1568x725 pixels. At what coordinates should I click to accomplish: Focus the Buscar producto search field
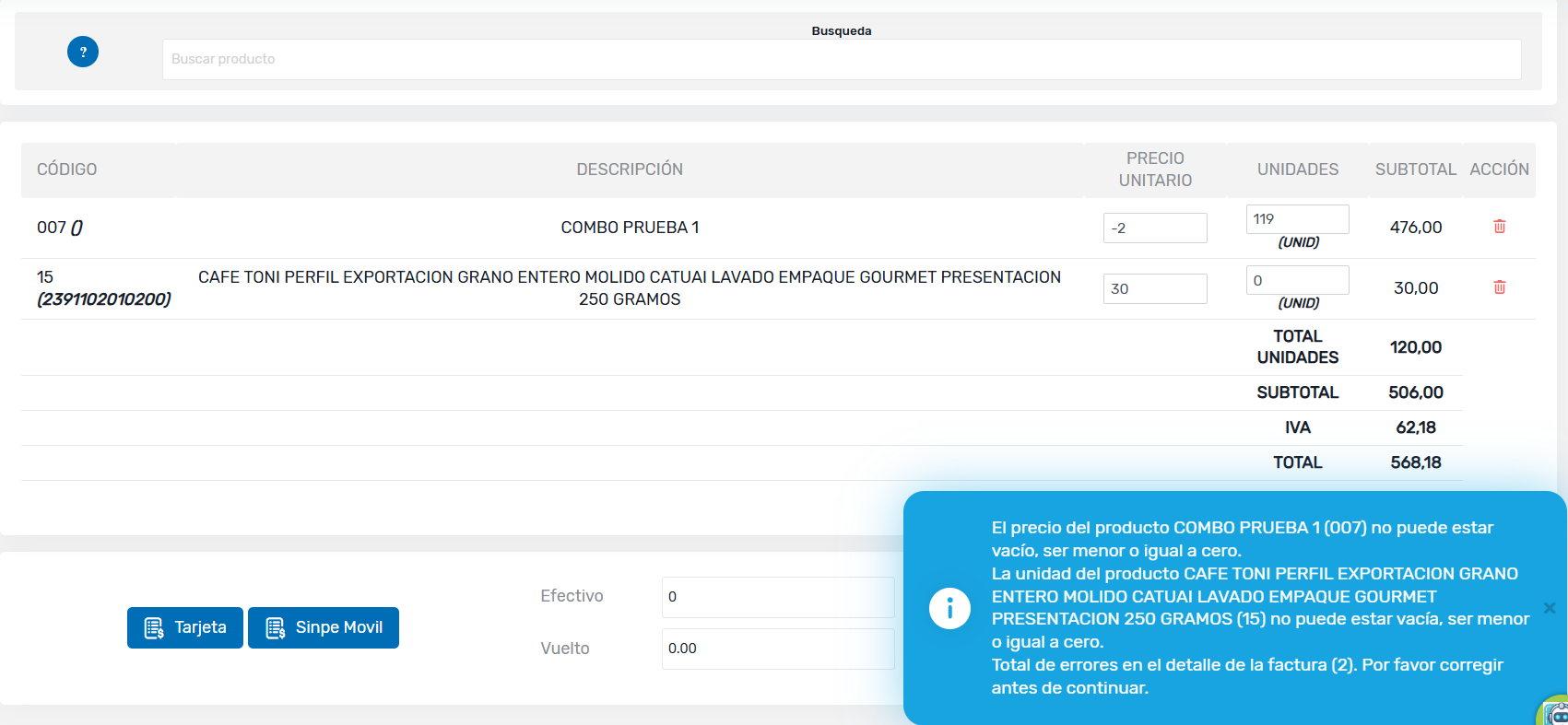pos(841,59)
